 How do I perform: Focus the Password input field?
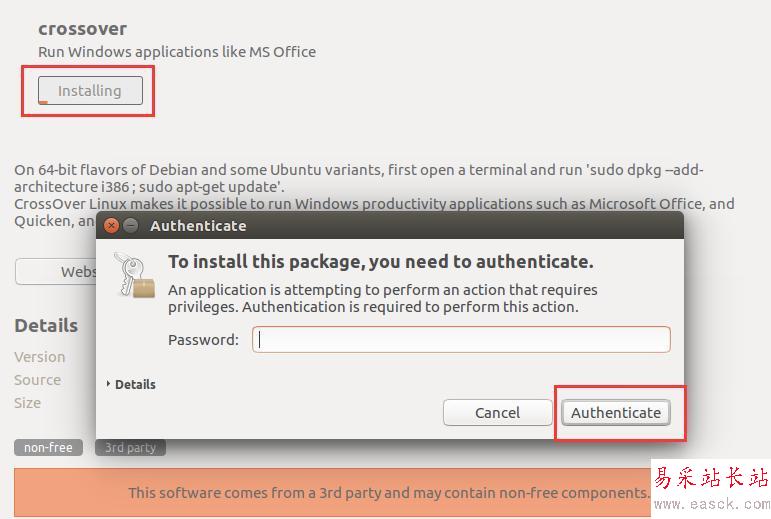click(x=461, y=340)
